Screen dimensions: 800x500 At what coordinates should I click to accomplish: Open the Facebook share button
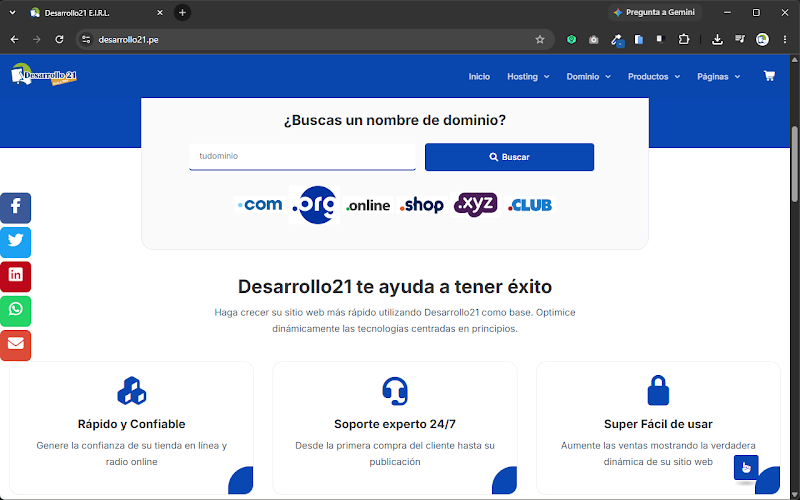pos(15,208)
